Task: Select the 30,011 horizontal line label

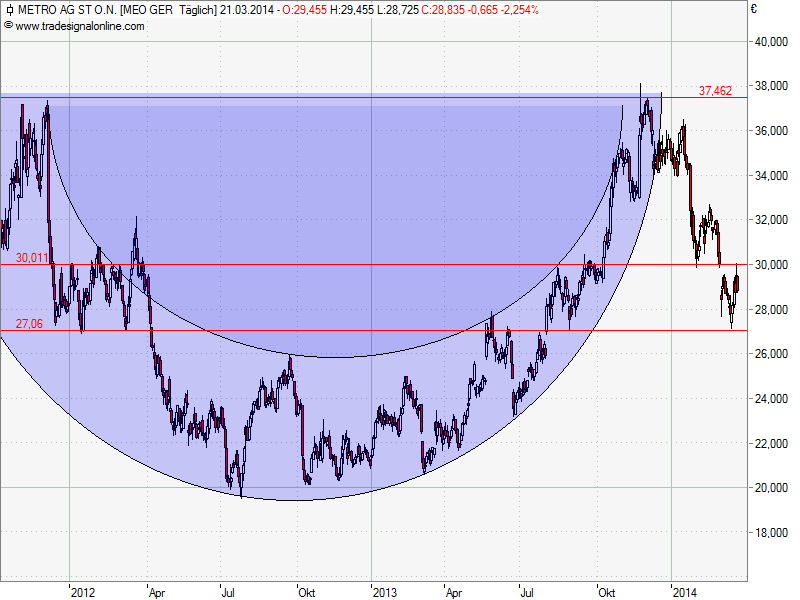Action: (32, 257)
